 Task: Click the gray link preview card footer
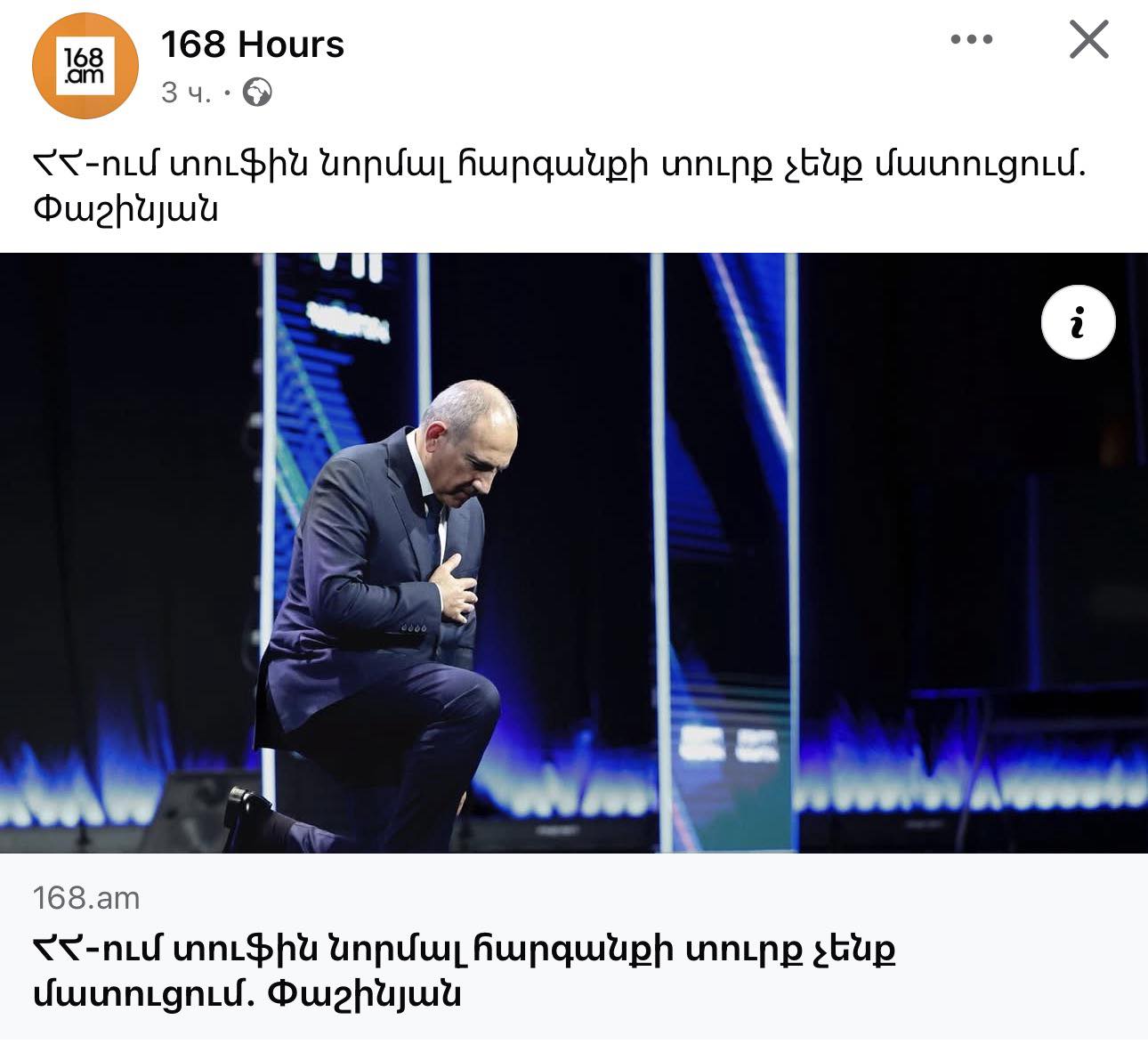tap(574, 947)
